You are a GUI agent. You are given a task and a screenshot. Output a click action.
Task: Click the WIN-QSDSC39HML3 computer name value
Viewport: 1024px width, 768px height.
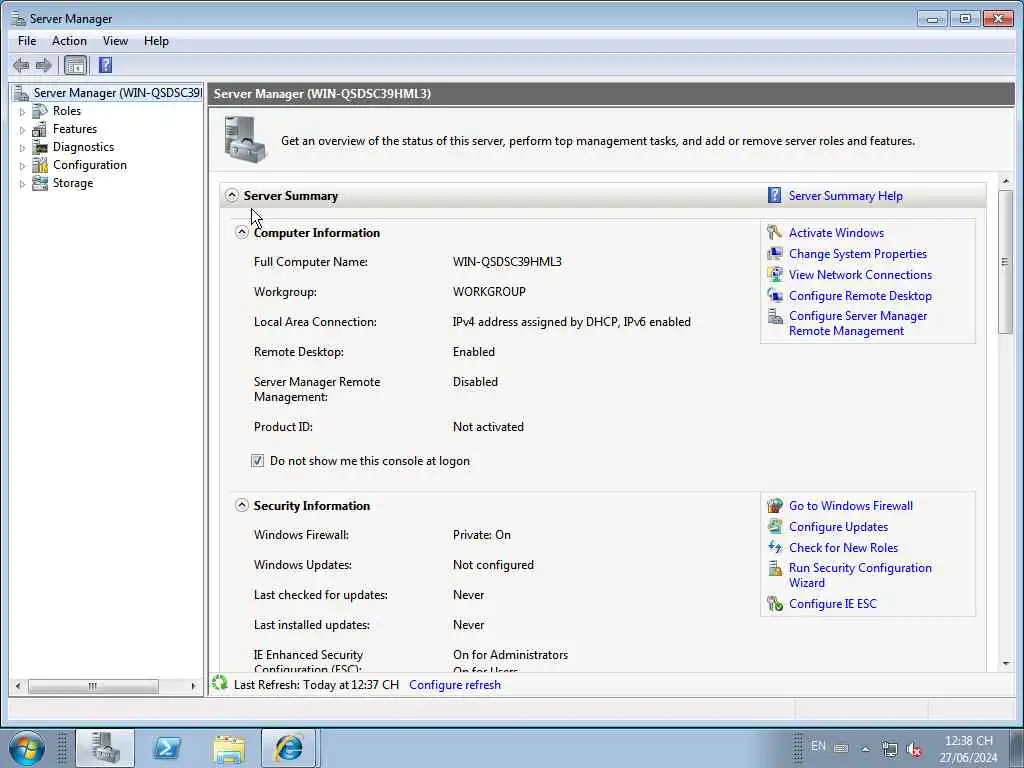(x=507, y=261)
